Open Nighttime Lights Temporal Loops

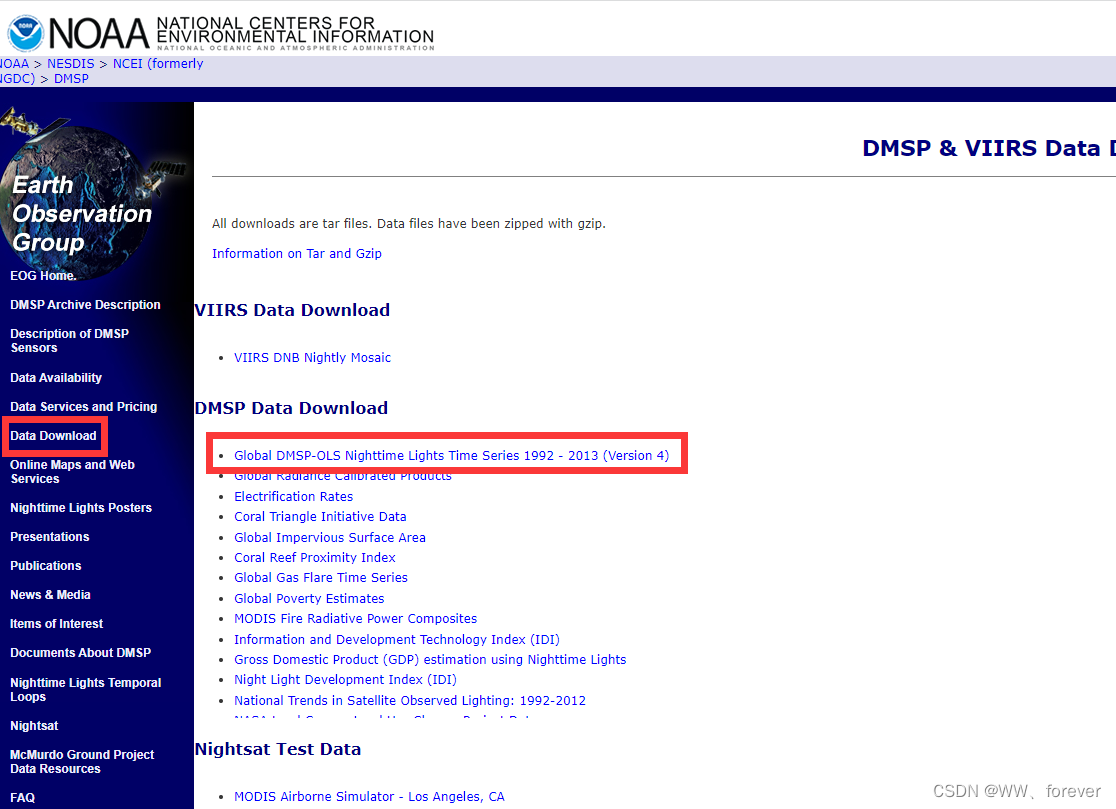point(85,689)
